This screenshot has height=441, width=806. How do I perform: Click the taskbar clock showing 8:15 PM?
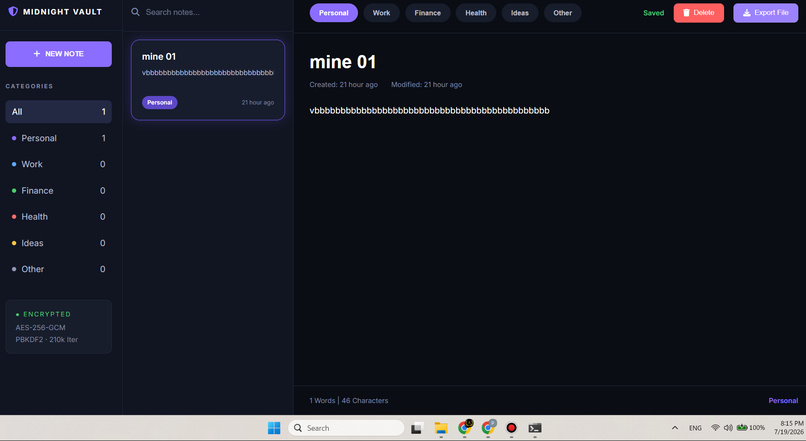(x=791, y=428)
